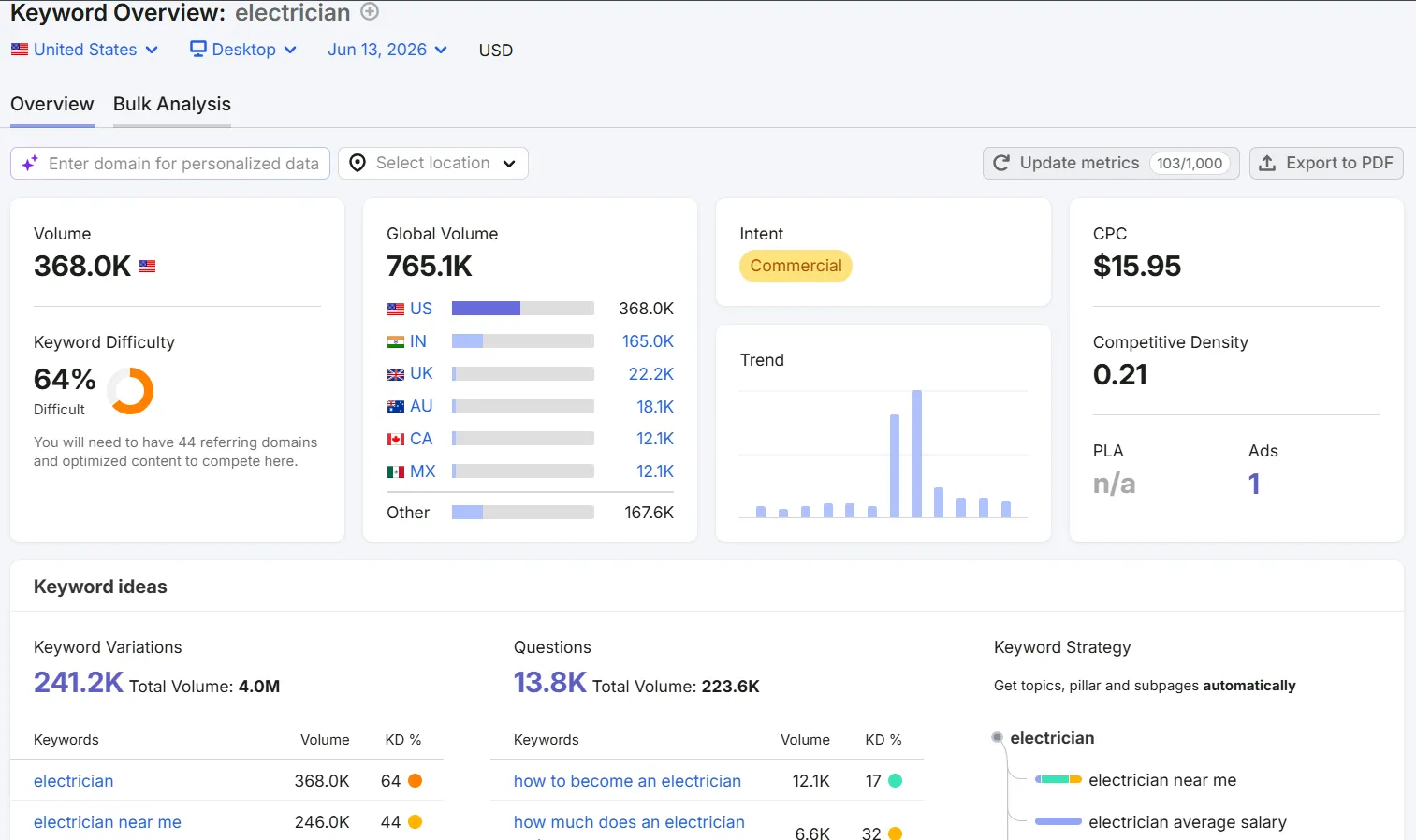Click the Ads value 1
The height and width of the screenshot is (840, 1416).
tap(1254, 484)
